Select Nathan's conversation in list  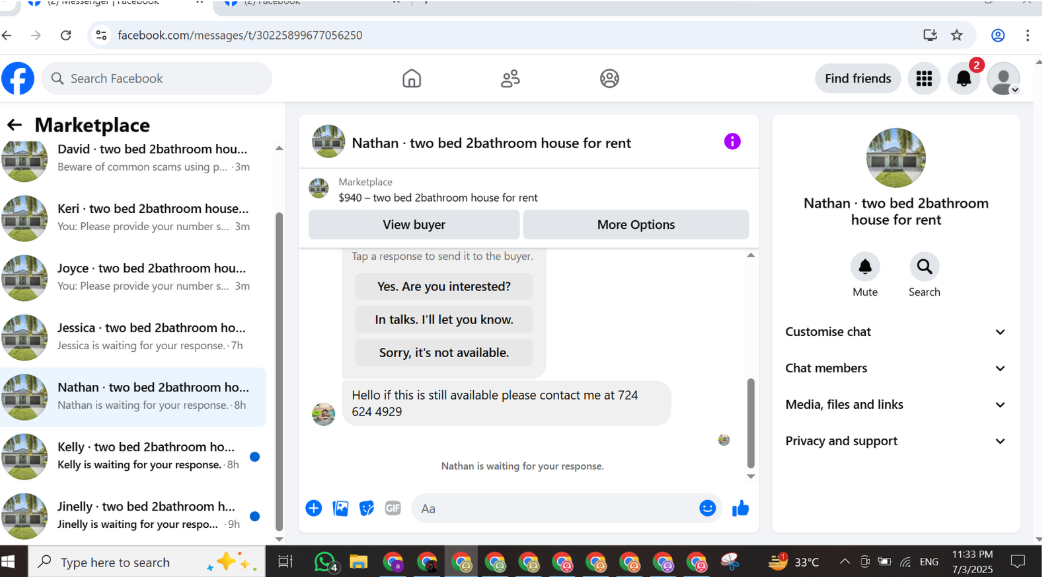(133, 397)
